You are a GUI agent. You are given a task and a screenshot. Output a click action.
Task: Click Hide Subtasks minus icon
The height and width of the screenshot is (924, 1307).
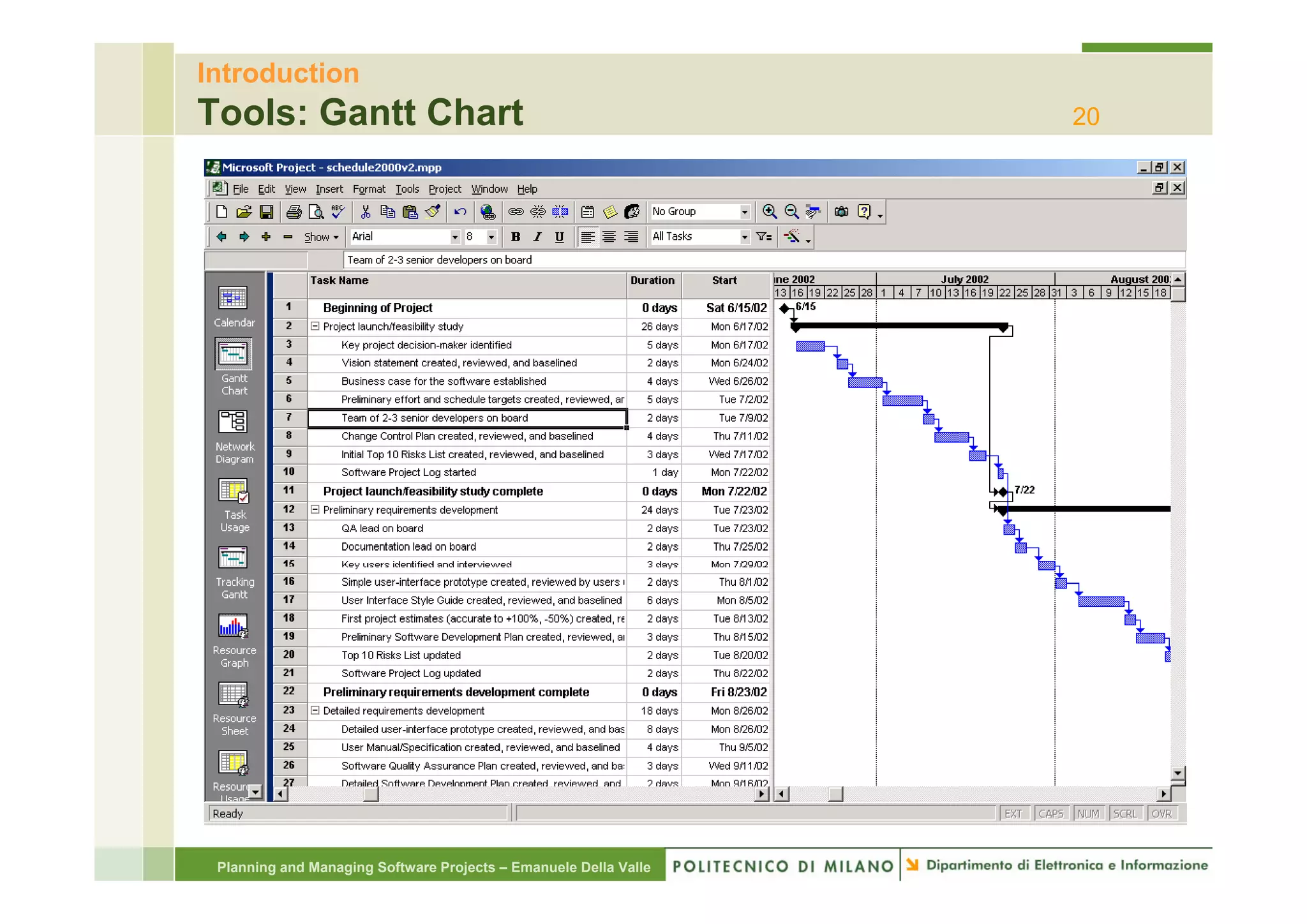tap(288, 237)
